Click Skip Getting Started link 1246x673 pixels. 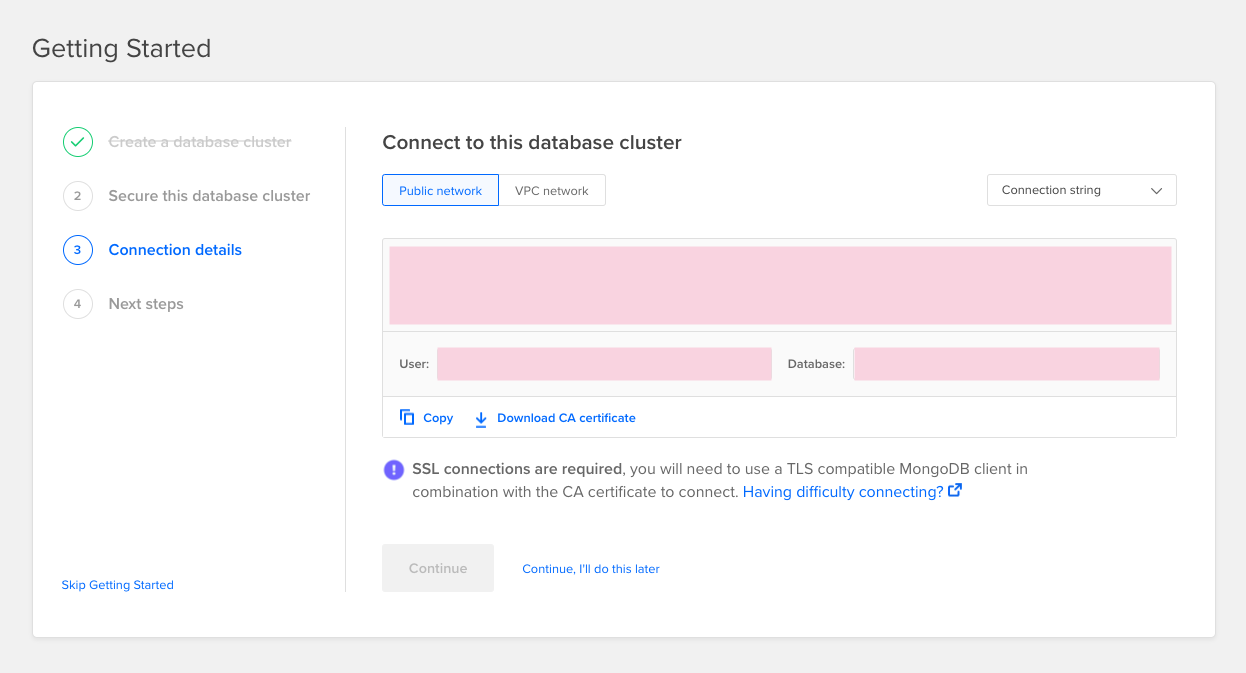[118, 585]
